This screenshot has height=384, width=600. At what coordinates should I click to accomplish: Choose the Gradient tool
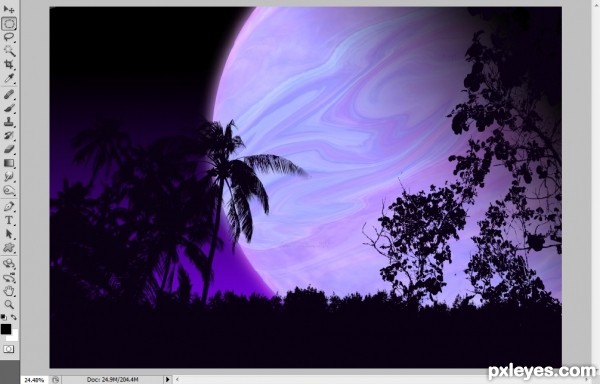click(9, 163)
